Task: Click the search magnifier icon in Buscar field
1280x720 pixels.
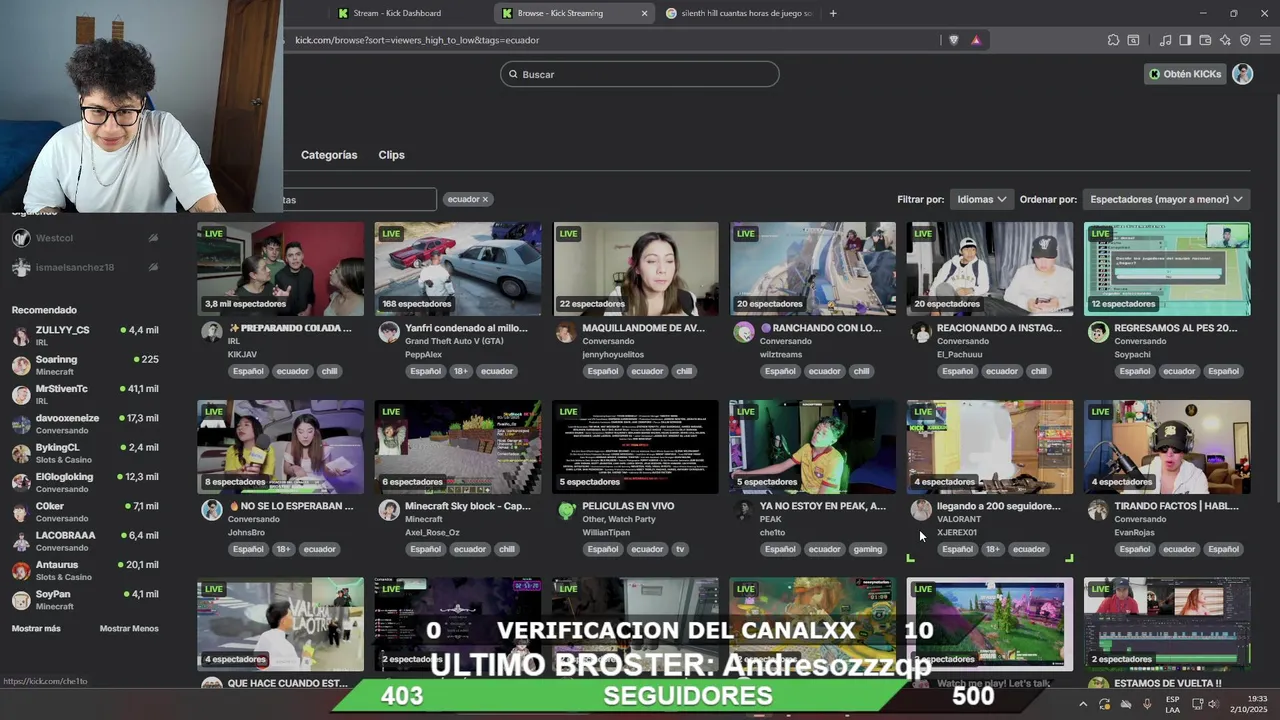Action: 514,74
